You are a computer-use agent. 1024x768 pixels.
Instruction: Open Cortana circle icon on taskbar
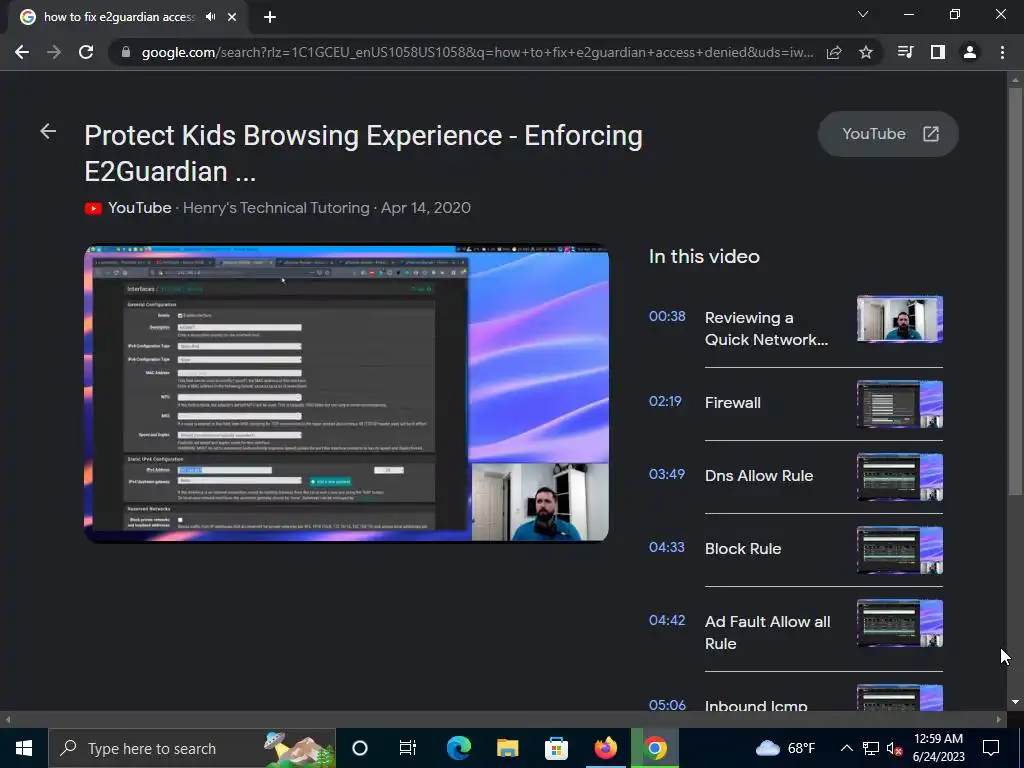tap(360, 748)
